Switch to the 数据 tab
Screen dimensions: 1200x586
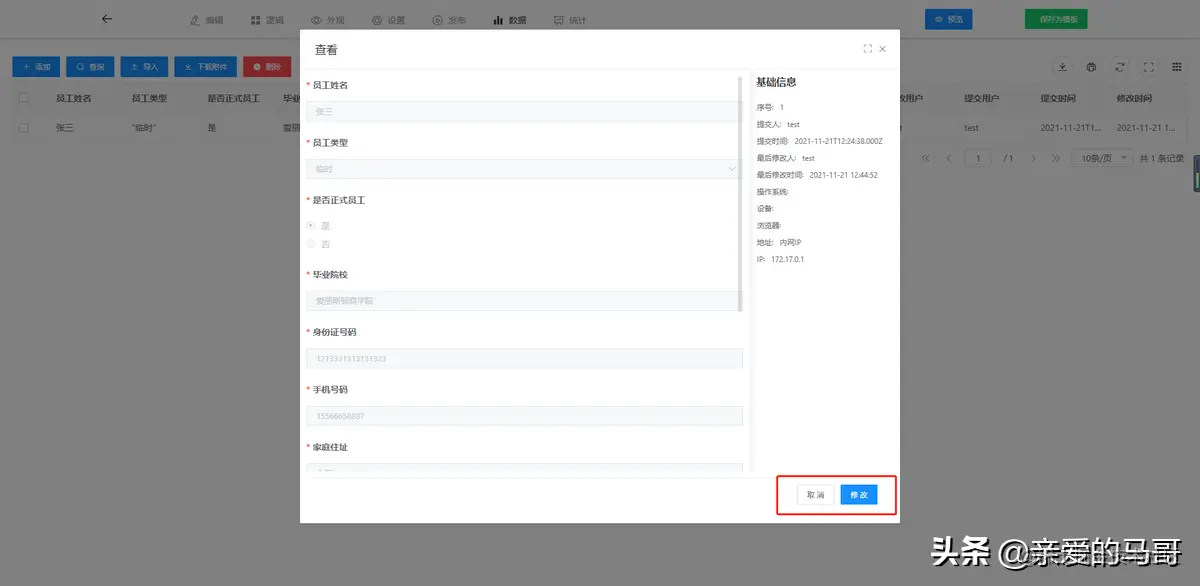pos(509,19)
